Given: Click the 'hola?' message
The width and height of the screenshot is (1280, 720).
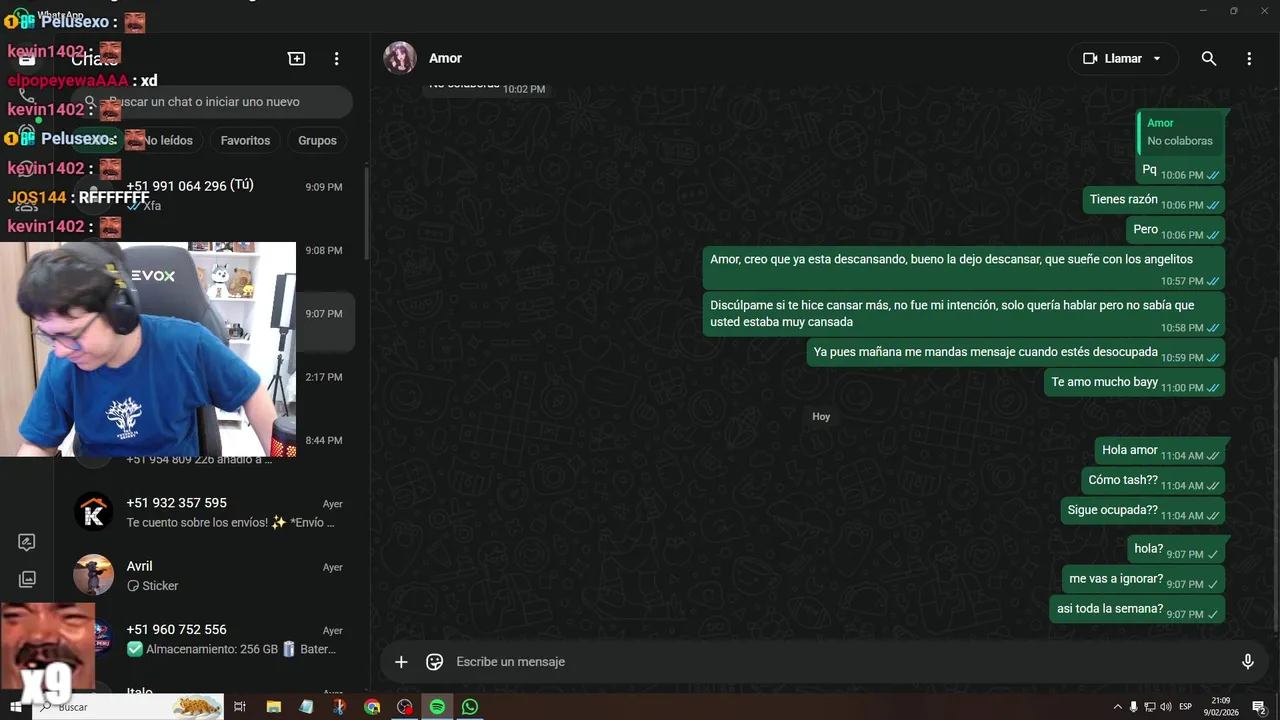Looking at the screenshot, I should pyautogui.click(x=1176, y=549).
